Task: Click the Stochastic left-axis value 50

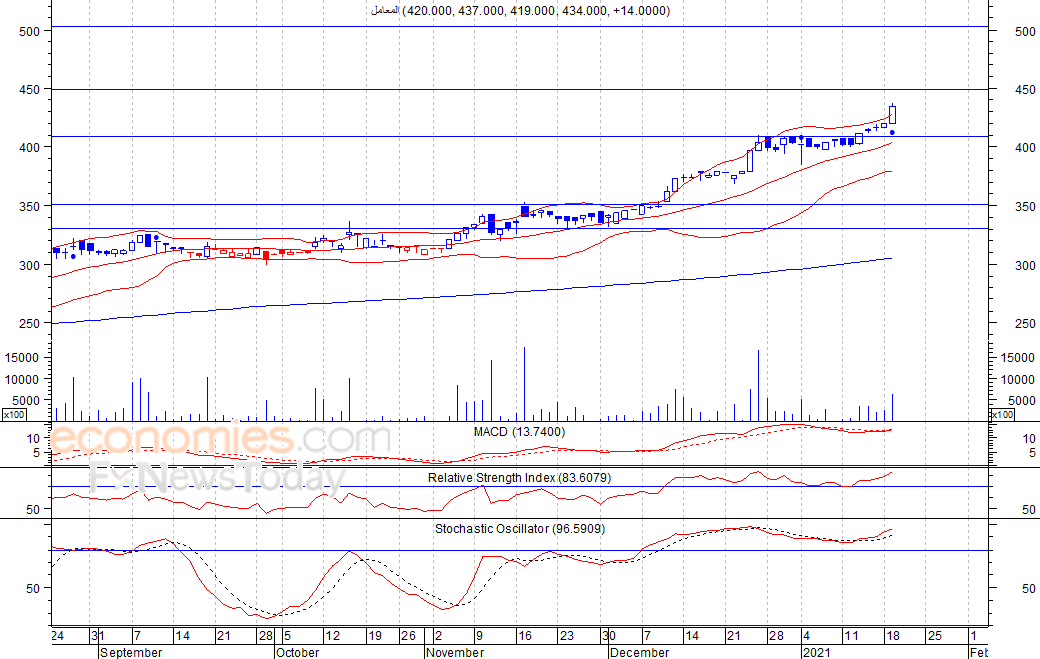Action: (32, 588)
